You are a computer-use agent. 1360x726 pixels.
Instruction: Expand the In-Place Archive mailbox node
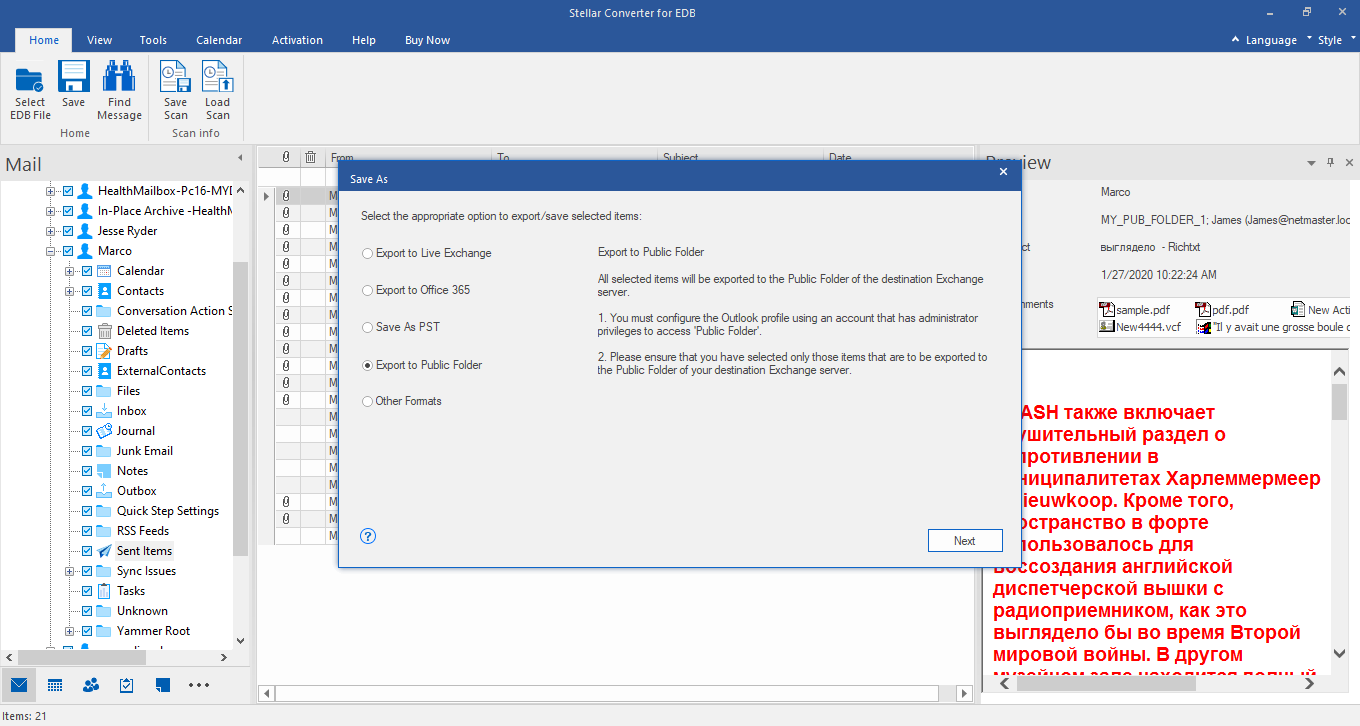50,211
